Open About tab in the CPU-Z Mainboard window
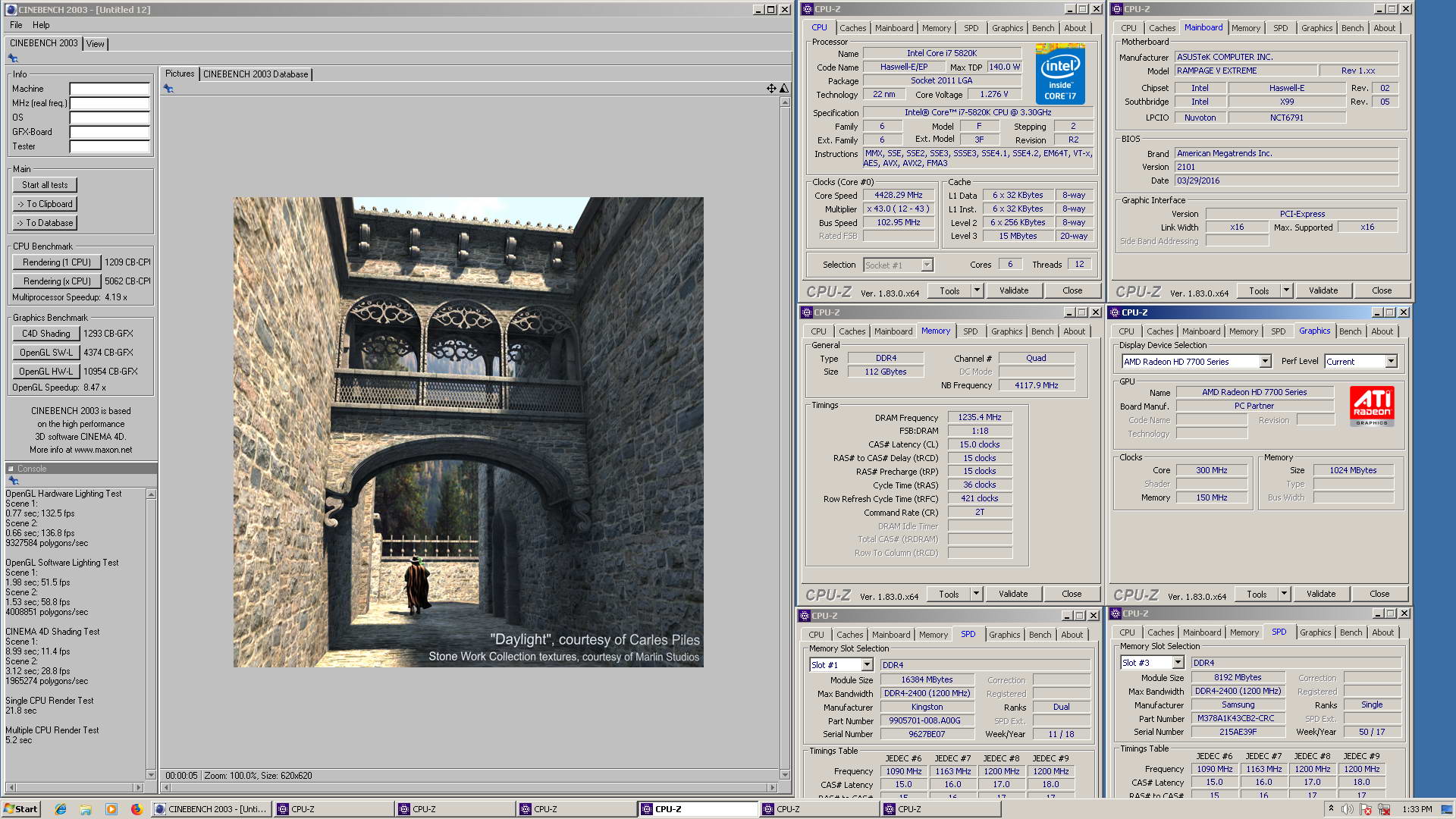Screen dimensions: 1456x819 (x=1384, y=28)
